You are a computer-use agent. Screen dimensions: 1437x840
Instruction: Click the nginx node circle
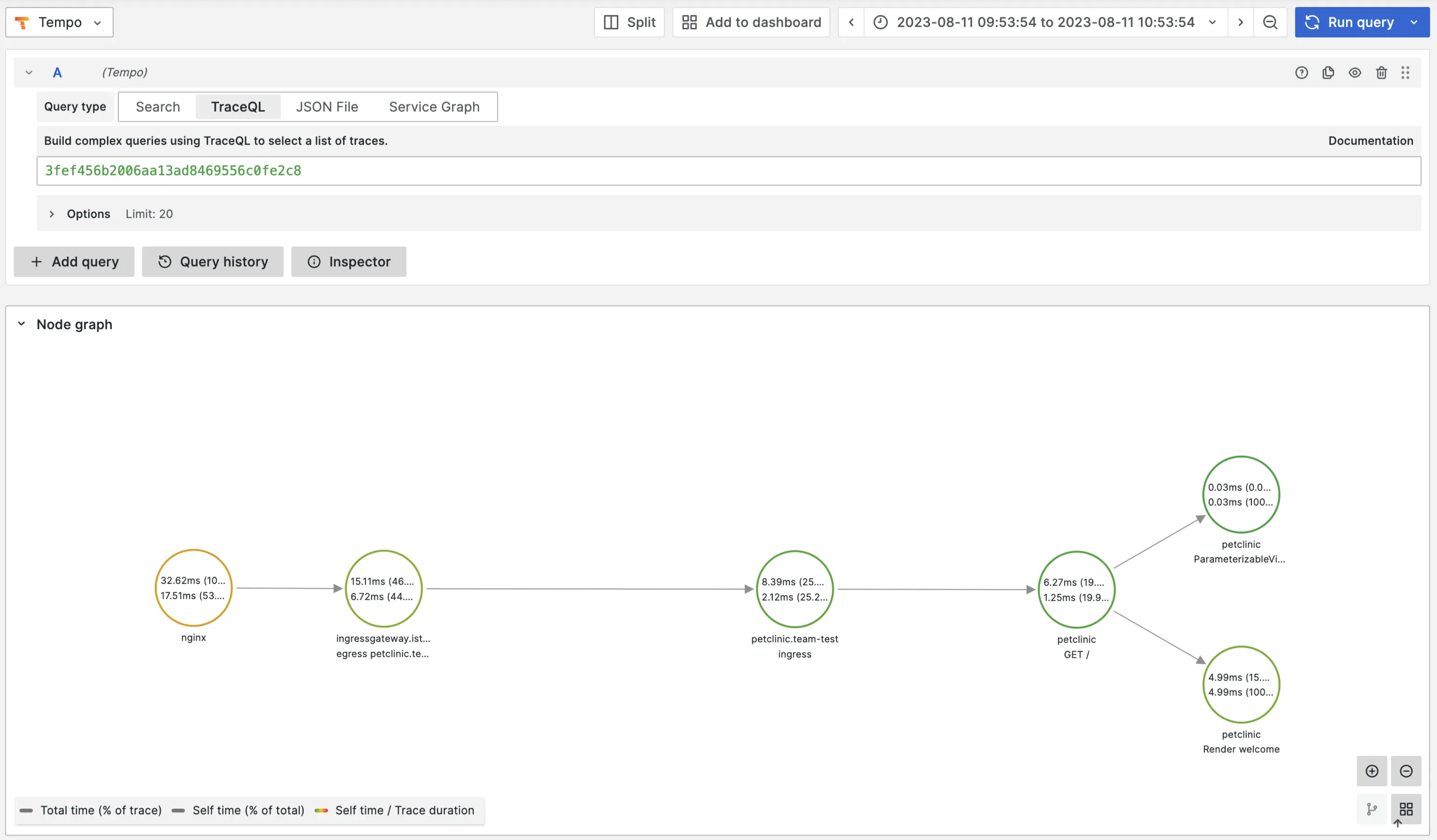(193, 588)
